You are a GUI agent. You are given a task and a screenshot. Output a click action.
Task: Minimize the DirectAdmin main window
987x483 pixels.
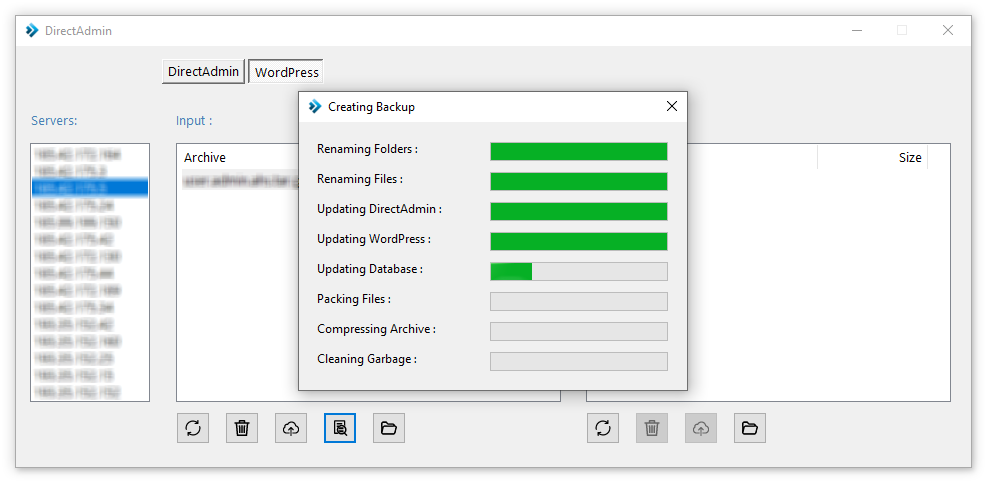[x=856, y=30]
